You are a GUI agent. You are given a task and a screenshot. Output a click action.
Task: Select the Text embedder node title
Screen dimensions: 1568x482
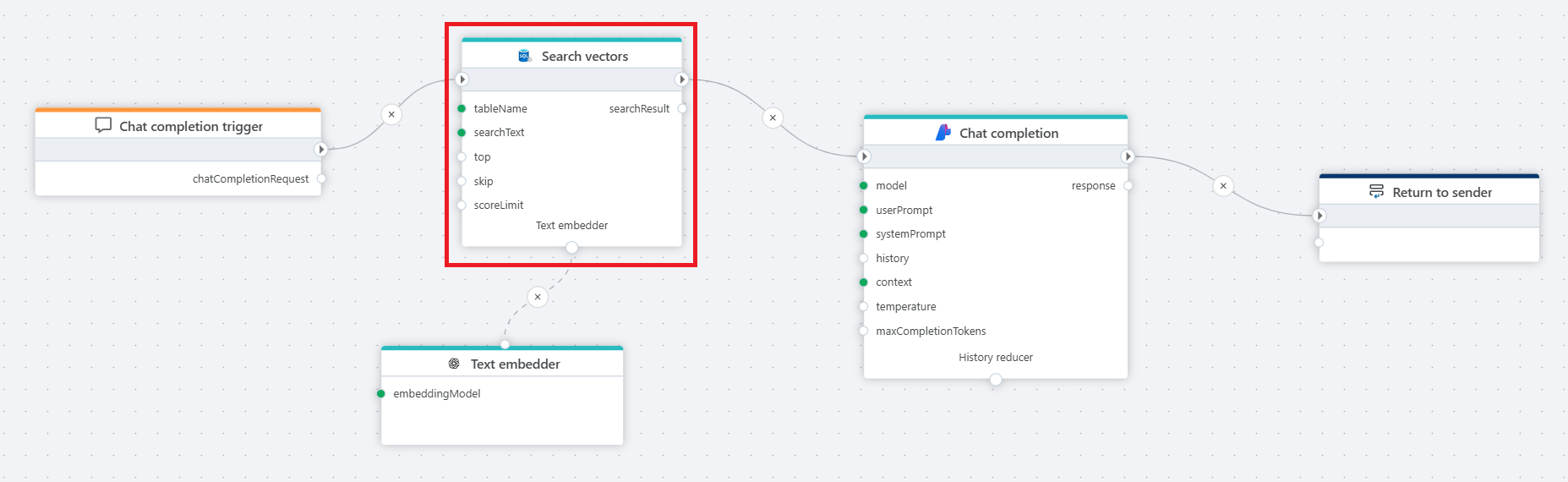click(x=515, y=364)
